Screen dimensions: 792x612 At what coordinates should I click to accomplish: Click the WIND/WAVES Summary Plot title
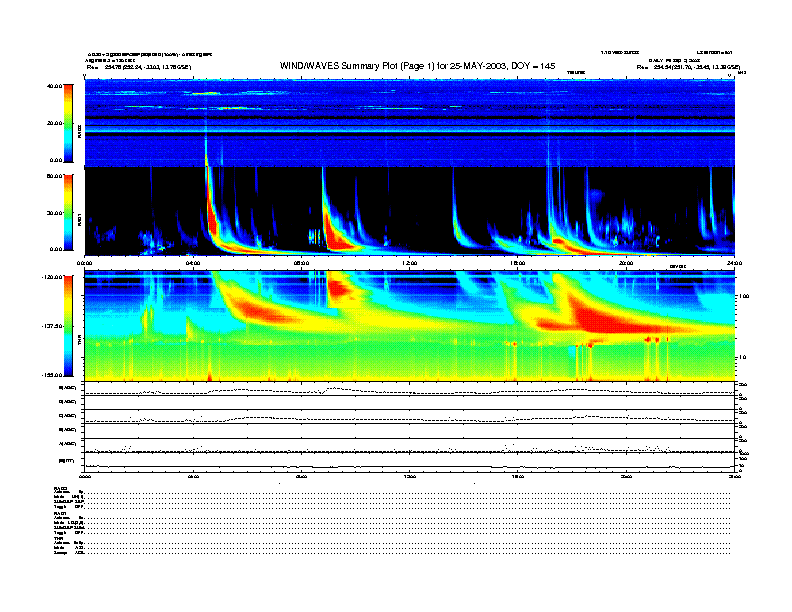coord(417,66)
